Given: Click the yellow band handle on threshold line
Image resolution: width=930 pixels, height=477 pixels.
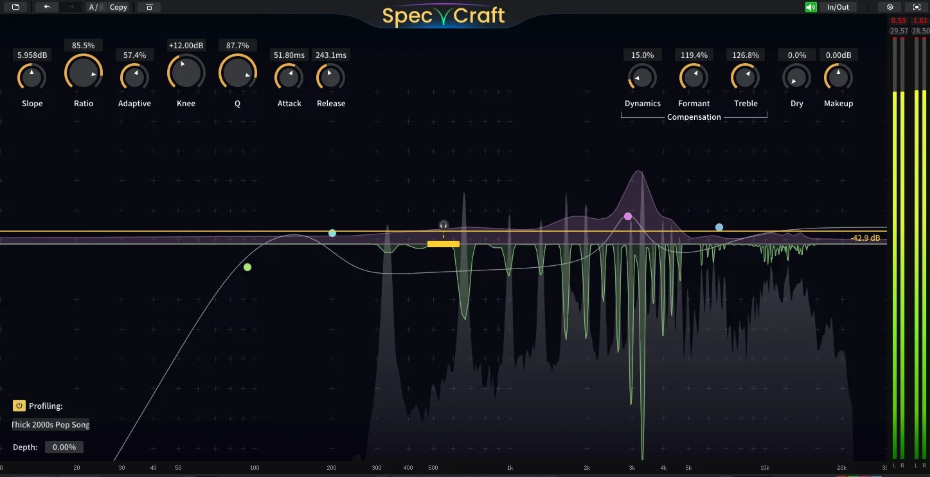Looking at the screenshot, I should 443,244.
